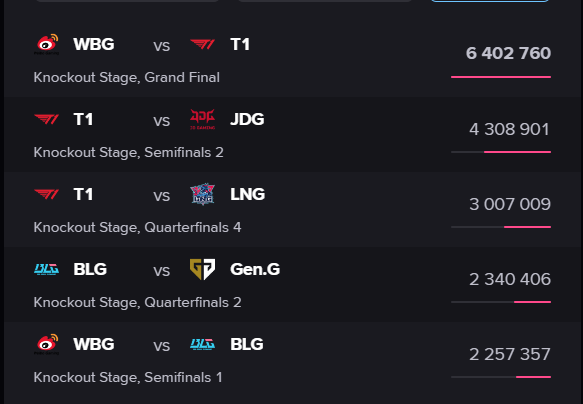583x404 pixels.
Task: Select the JDG team name
Action: [247, 119]
